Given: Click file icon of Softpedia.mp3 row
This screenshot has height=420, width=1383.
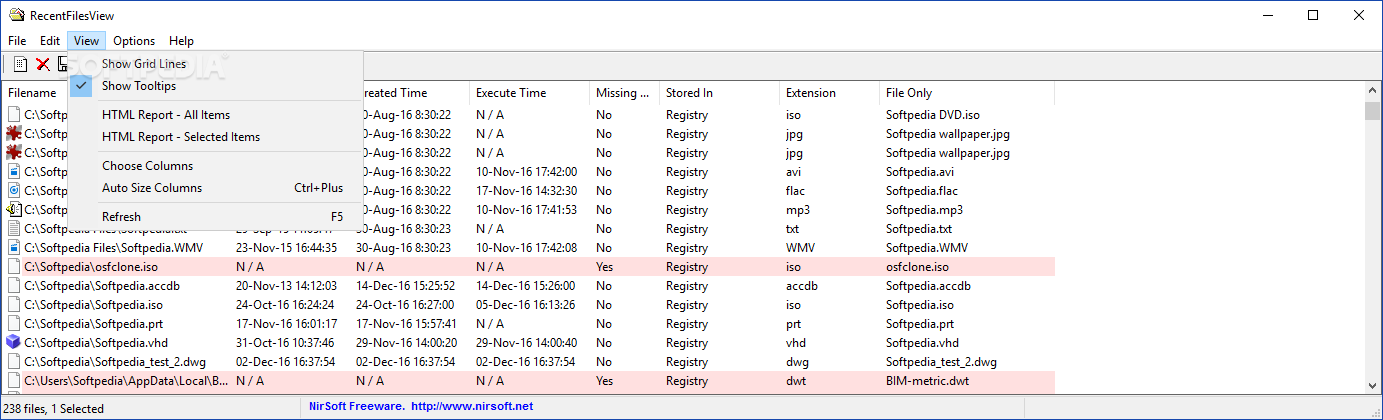Looking at the screenshot, I should coord(14,209).
